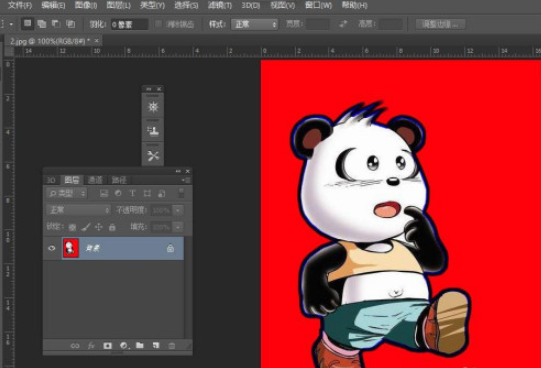The image size is (541, 368).
Task: Open the 编辑(E) Edit menu
Action: click(x=53, y=5)
